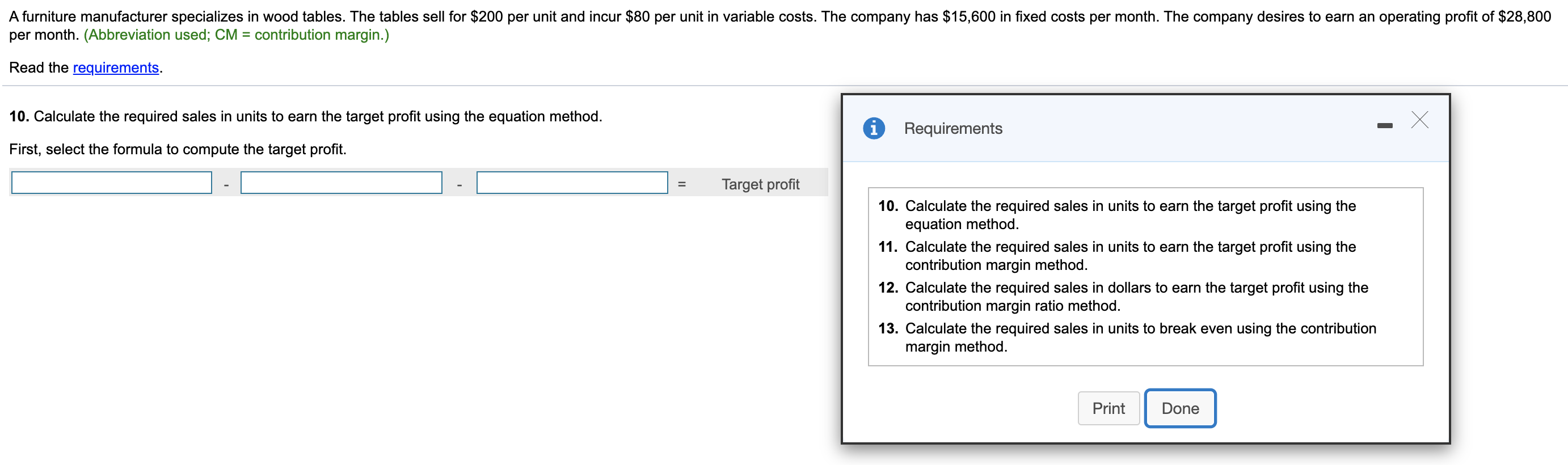The height and width of the screenshot is (465, 1568).
Task: Click the 'First, select the formula' instruction
Action: (x=178, y=149)
